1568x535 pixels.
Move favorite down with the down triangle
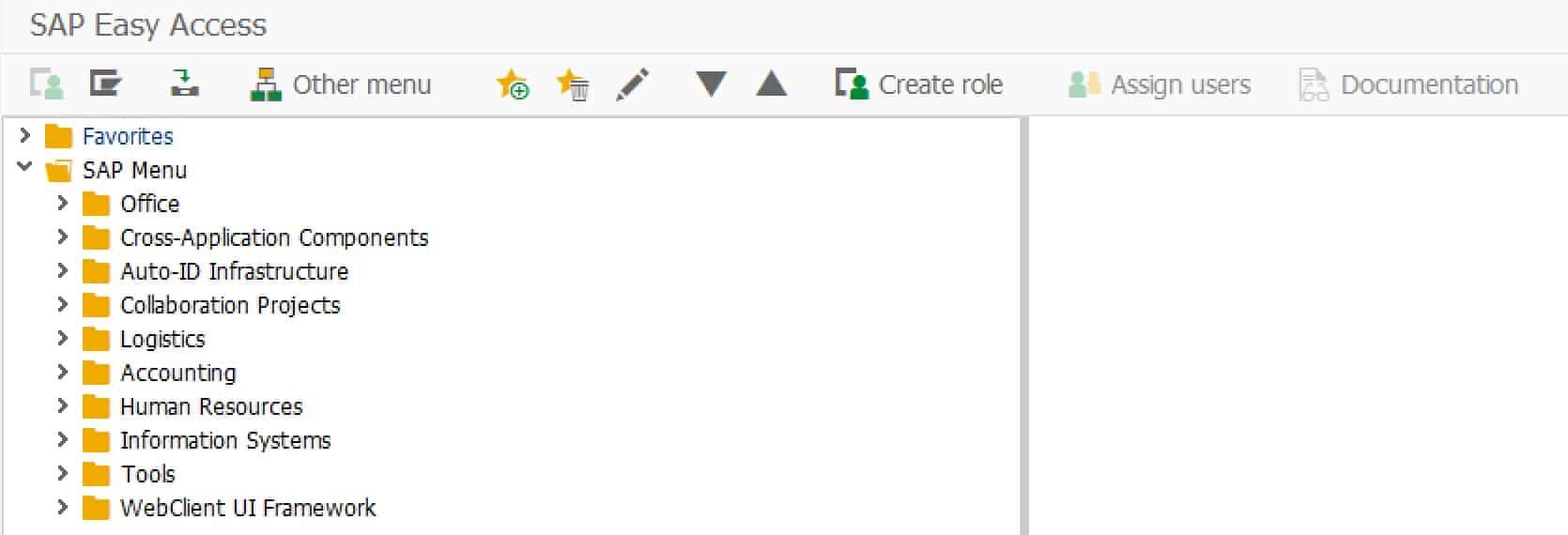[711, 84]
